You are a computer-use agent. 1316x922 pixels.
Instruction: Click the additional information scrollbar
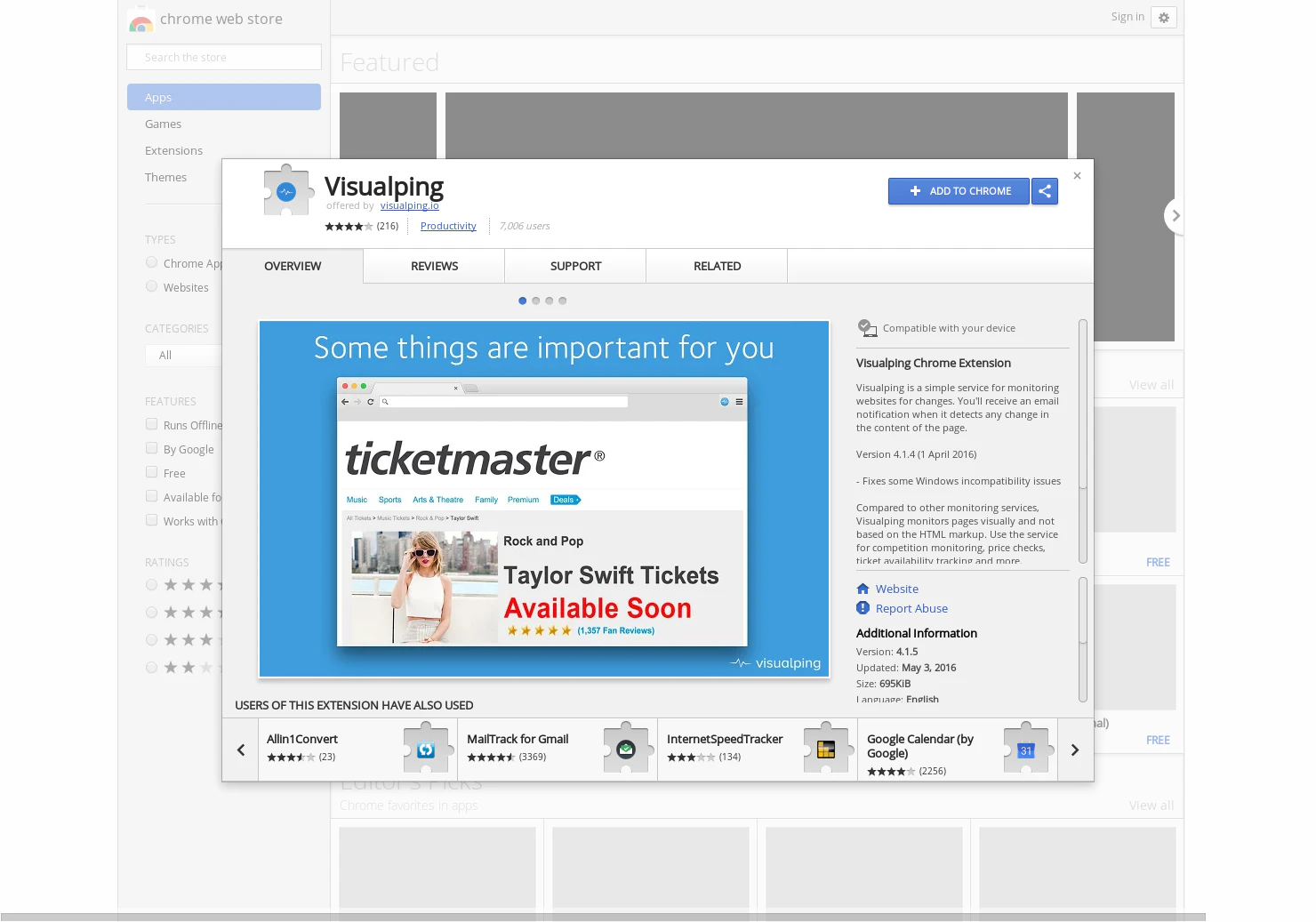1082,640
